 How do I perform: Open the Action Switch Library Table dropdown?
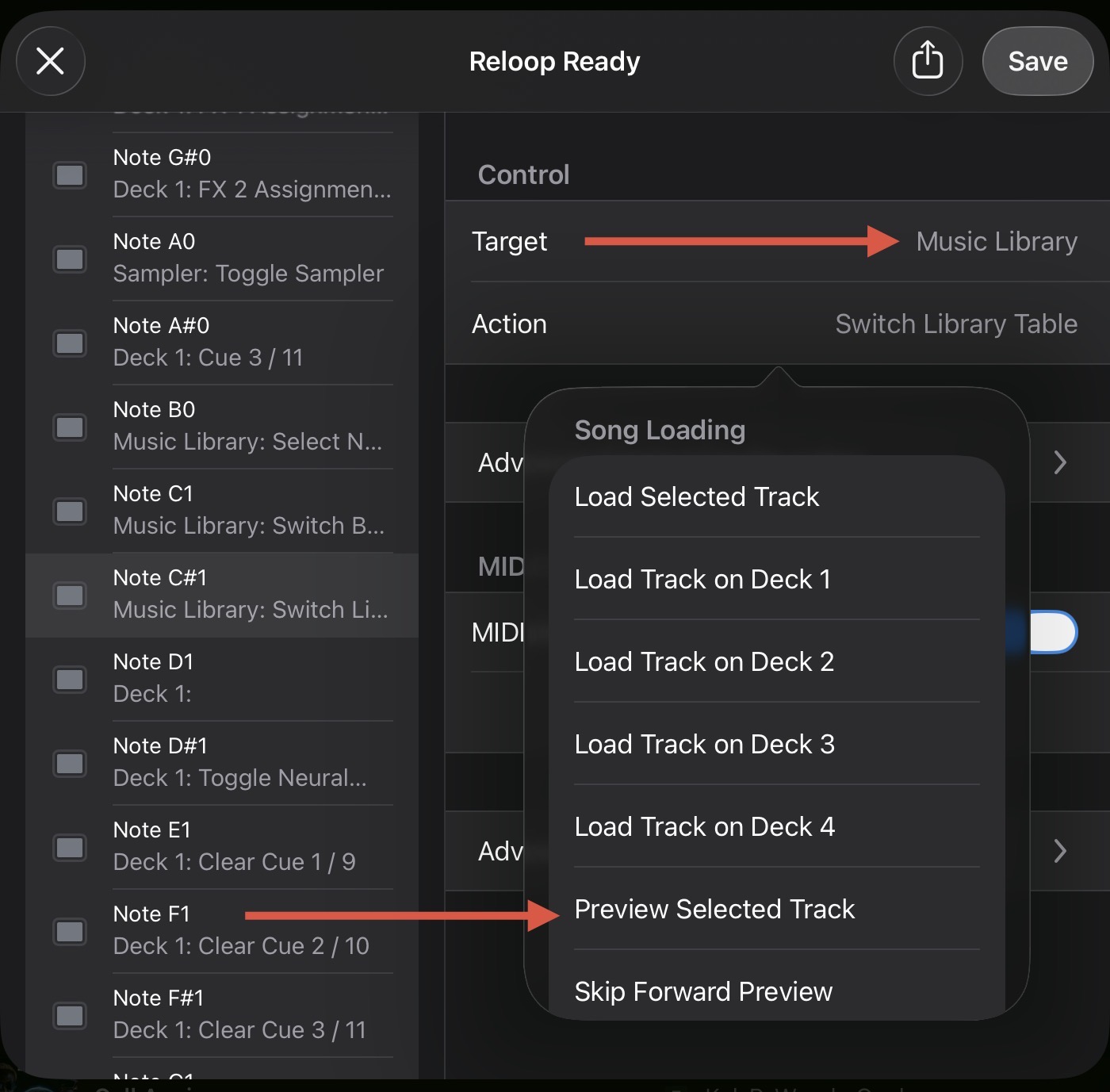[x=955, y=324]
